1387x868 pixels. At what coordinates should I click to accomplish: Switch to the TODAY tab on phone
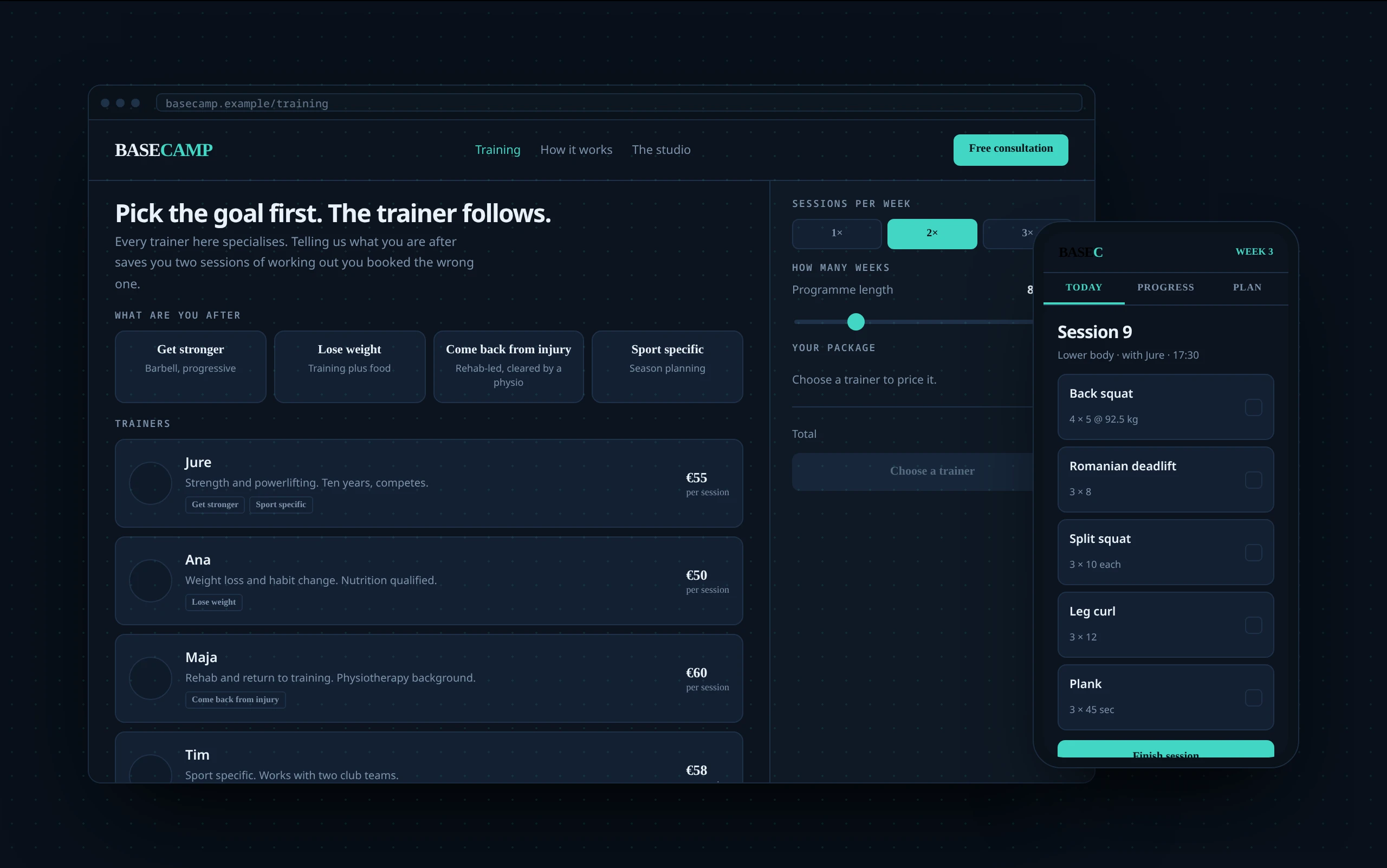(x=1084, y=288)
